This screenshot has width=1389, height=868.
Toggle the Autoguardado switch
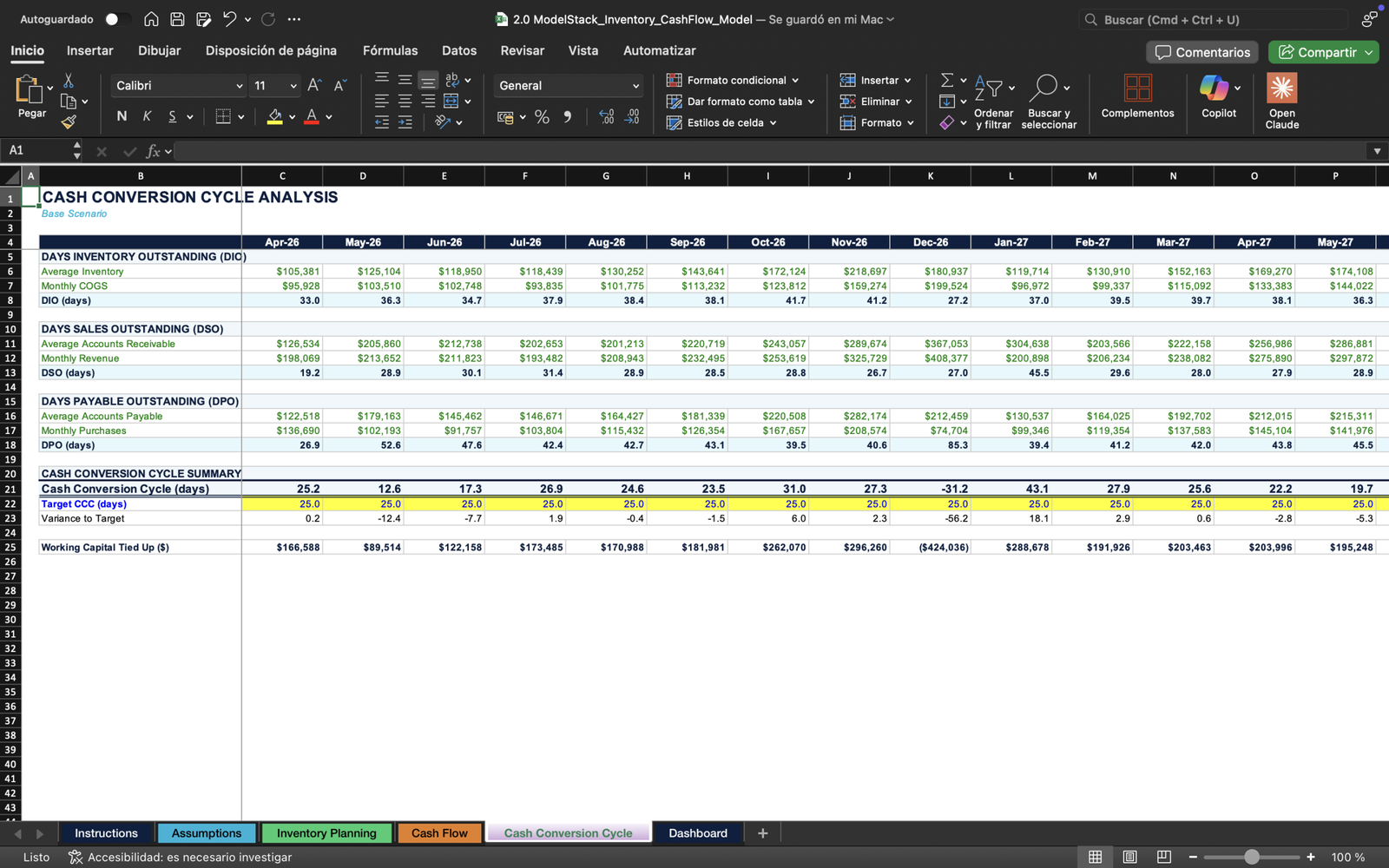point(117,19)
